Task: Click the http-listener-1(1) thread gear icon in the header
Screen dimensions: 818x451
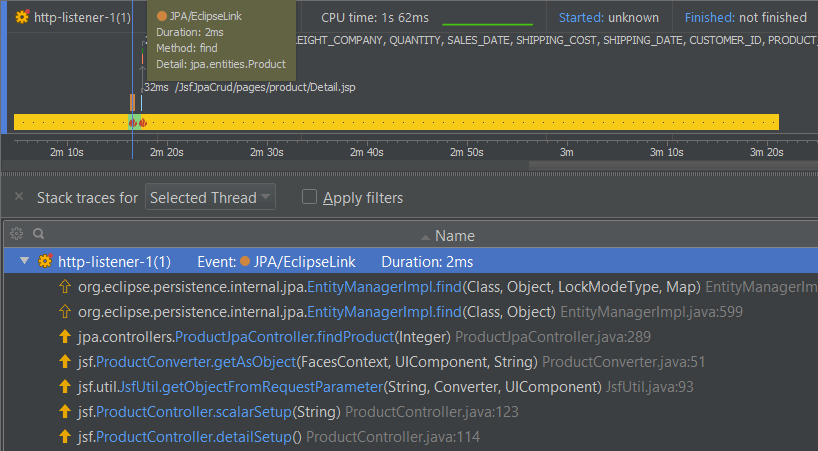Action: (22, 17)
